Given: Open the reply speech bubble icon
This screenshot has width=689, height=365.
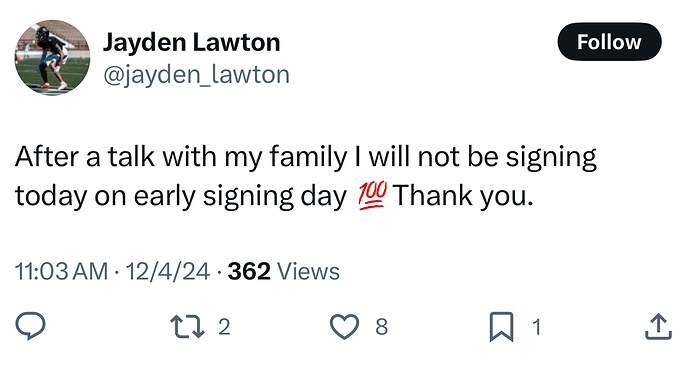Looking at the screenshot, I should pyautogui.click(x=30, y=326).
